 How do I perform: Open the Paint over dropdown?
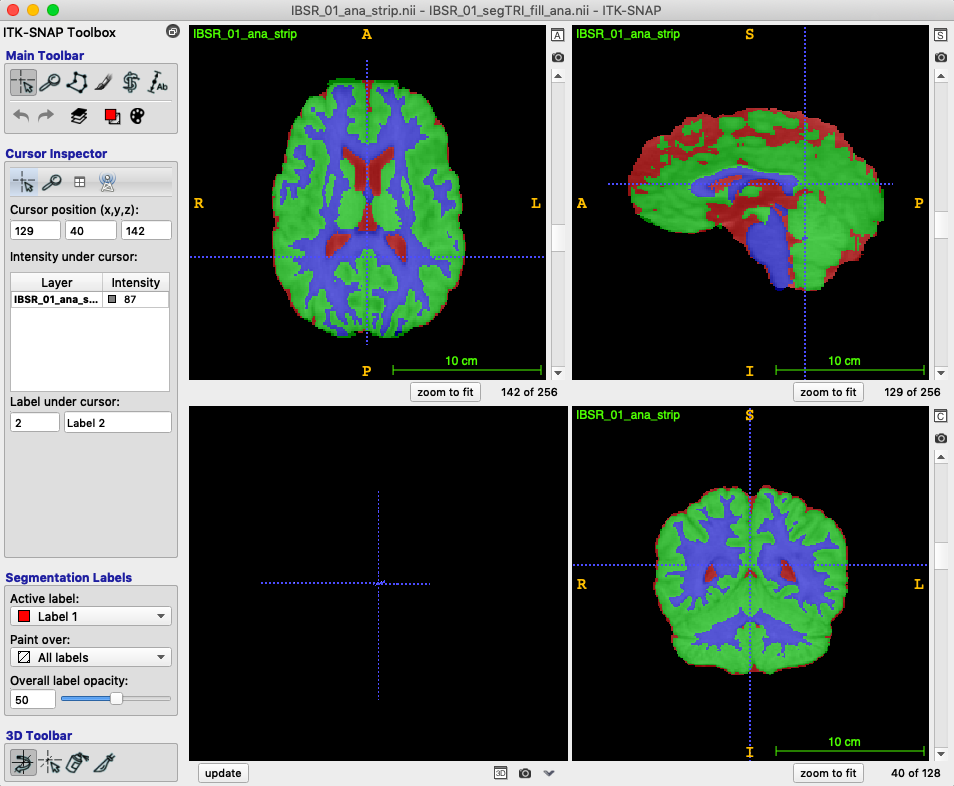(x=91, y=657)
